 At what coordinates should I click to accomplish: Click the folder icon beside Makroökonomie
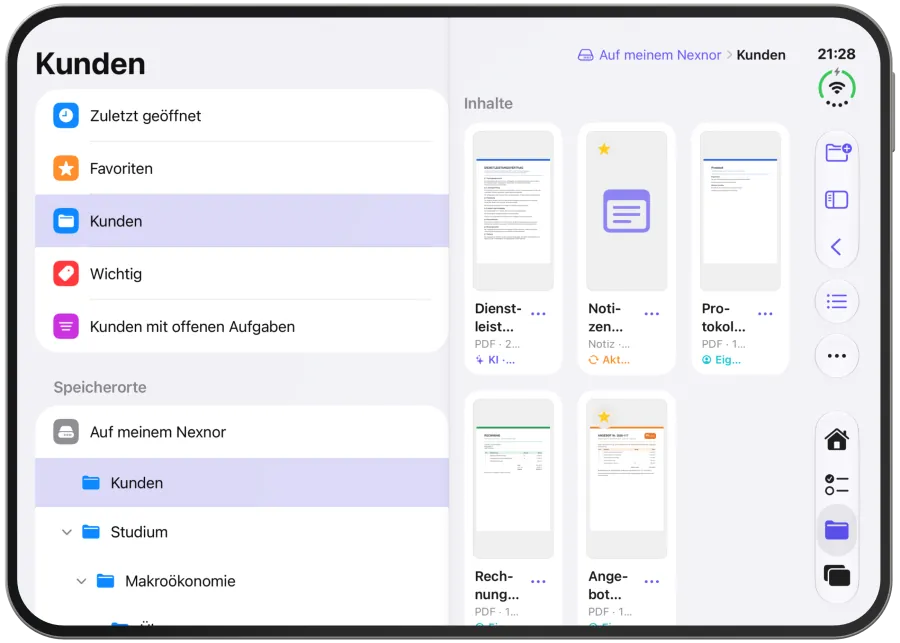pos(105,581)
